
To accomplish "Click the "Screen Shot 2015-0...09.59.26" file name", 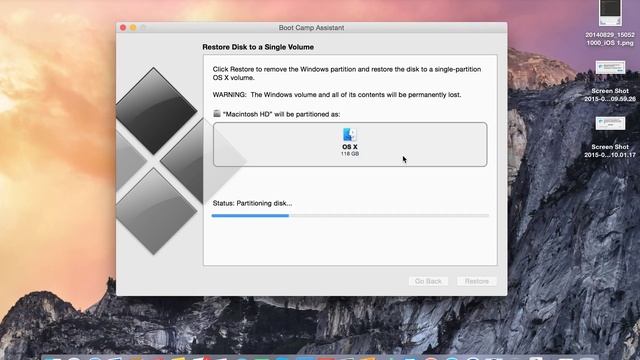I will (610, 95).
